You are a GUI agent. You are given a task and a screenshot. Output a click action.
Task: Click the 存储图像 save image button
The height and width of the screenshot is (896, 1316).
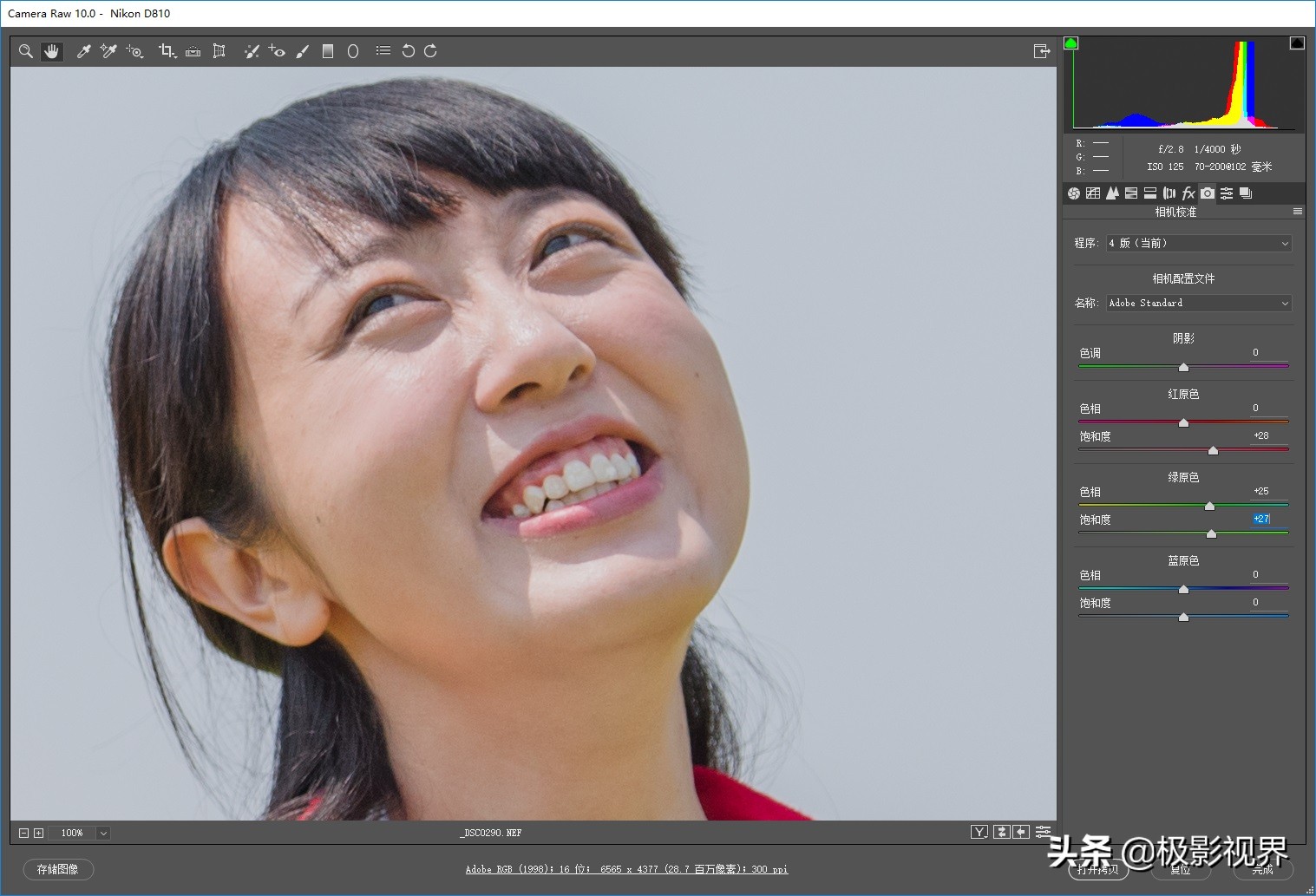pos(58,869)
